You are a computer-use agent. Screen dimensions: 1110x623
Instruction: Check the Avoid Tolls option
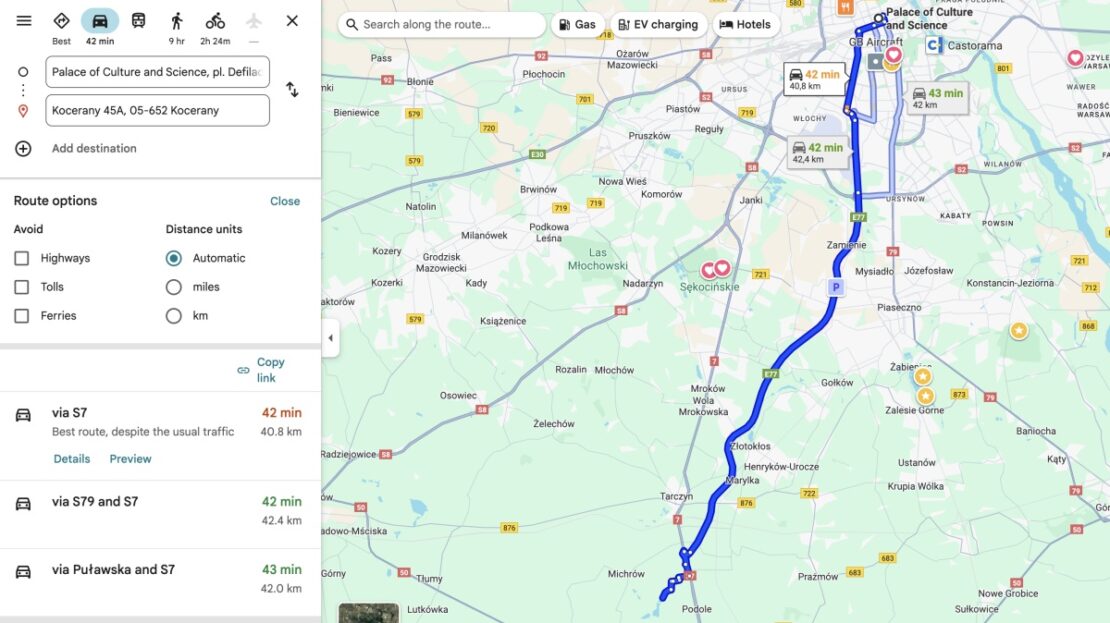pos(22,287)
